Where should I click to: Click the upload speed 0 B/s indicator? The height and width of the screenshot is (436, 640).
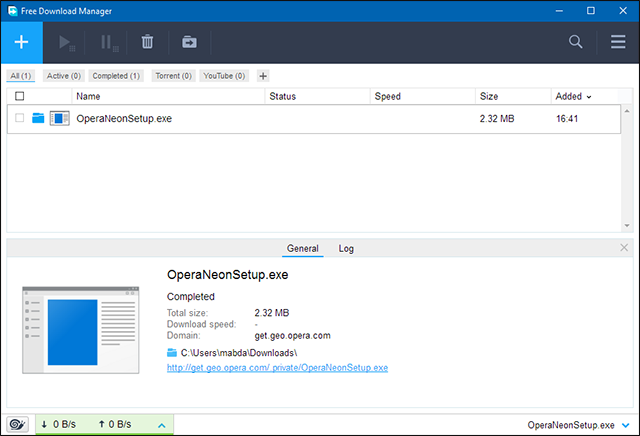pyautogui.click(x=115, y=425)
